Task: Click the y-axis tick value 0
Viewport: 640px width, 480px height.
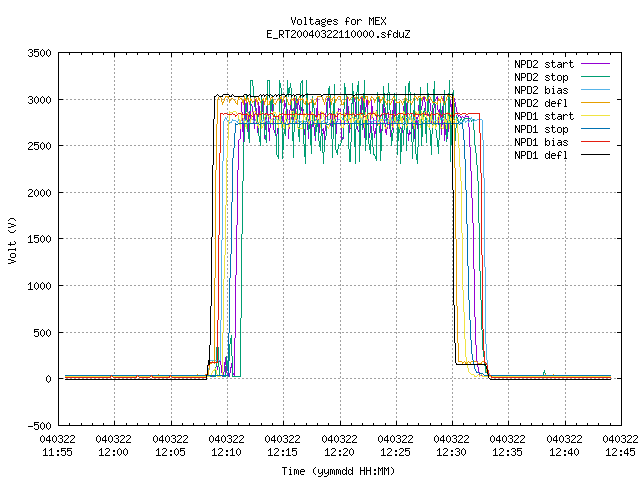Action: click(x=49, y=379)
